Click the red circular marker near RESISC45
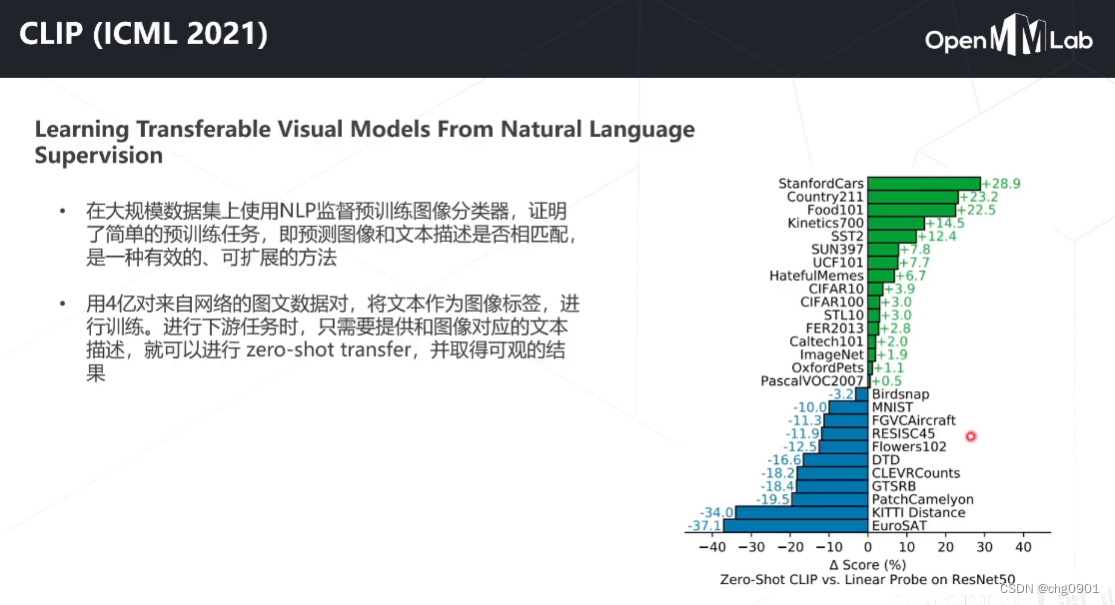1115x605 pixels. coord(969,437)
